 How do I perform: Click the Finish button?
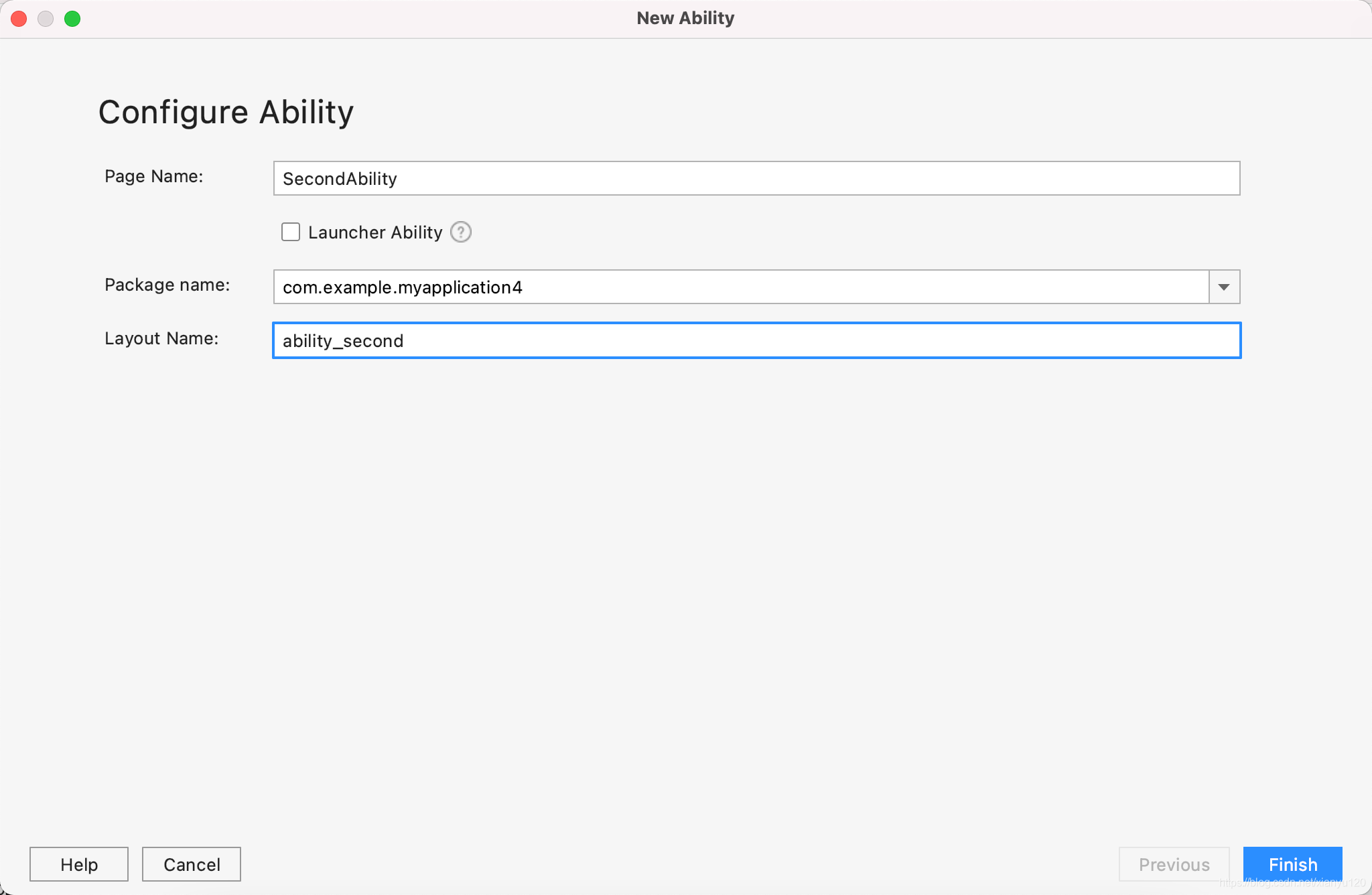(x=1292, y=864)
